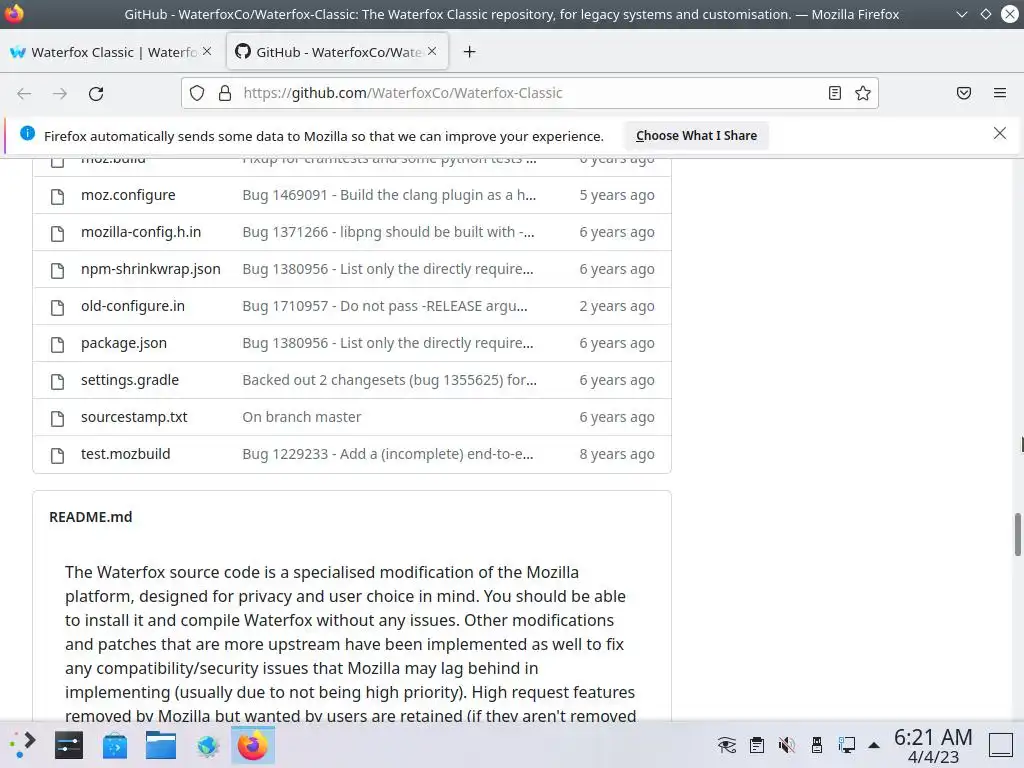Viewport: 1024px width, 768px height.
Task: Click file icon beside mozilla-config.h.in
Action: (x=57, y=234)
